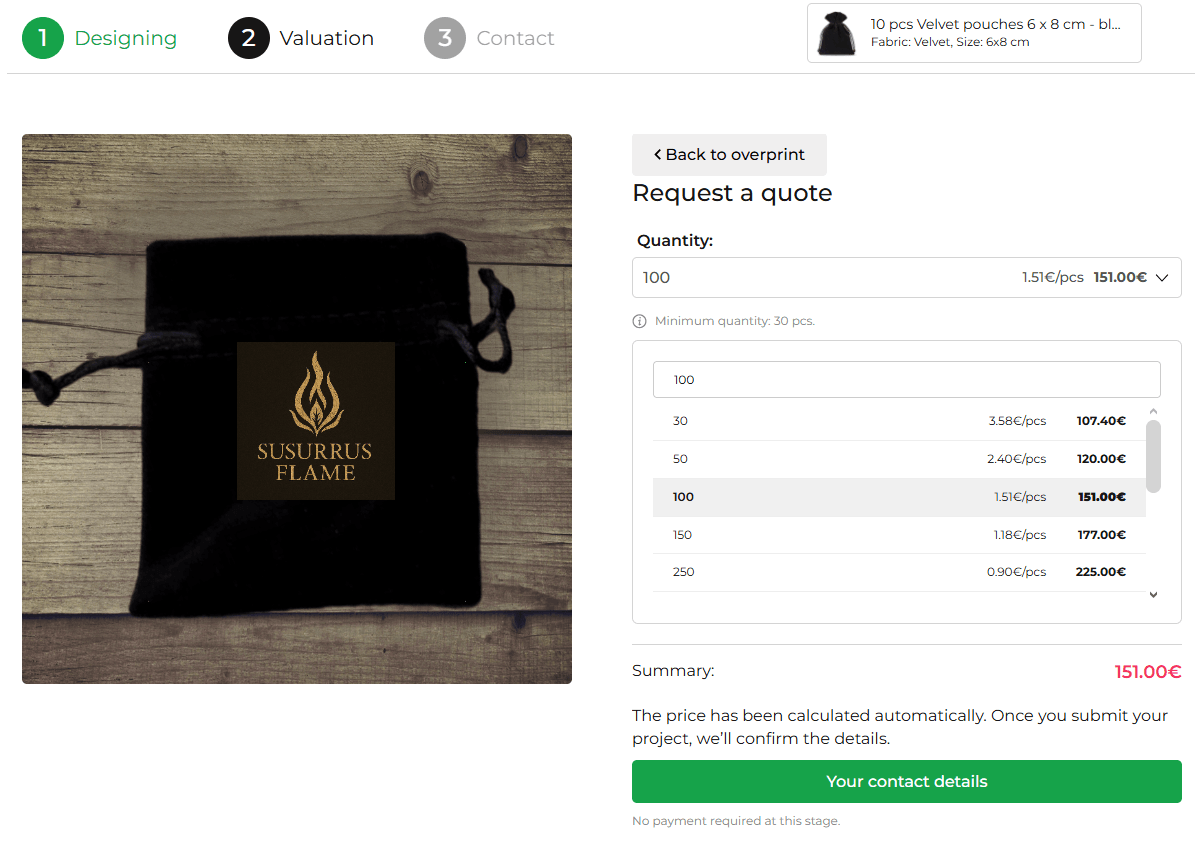The width and height of the screenshot is (1195, 842).
Task: Collapse the quantity dropdown chevron
Action: [1161, 278]
